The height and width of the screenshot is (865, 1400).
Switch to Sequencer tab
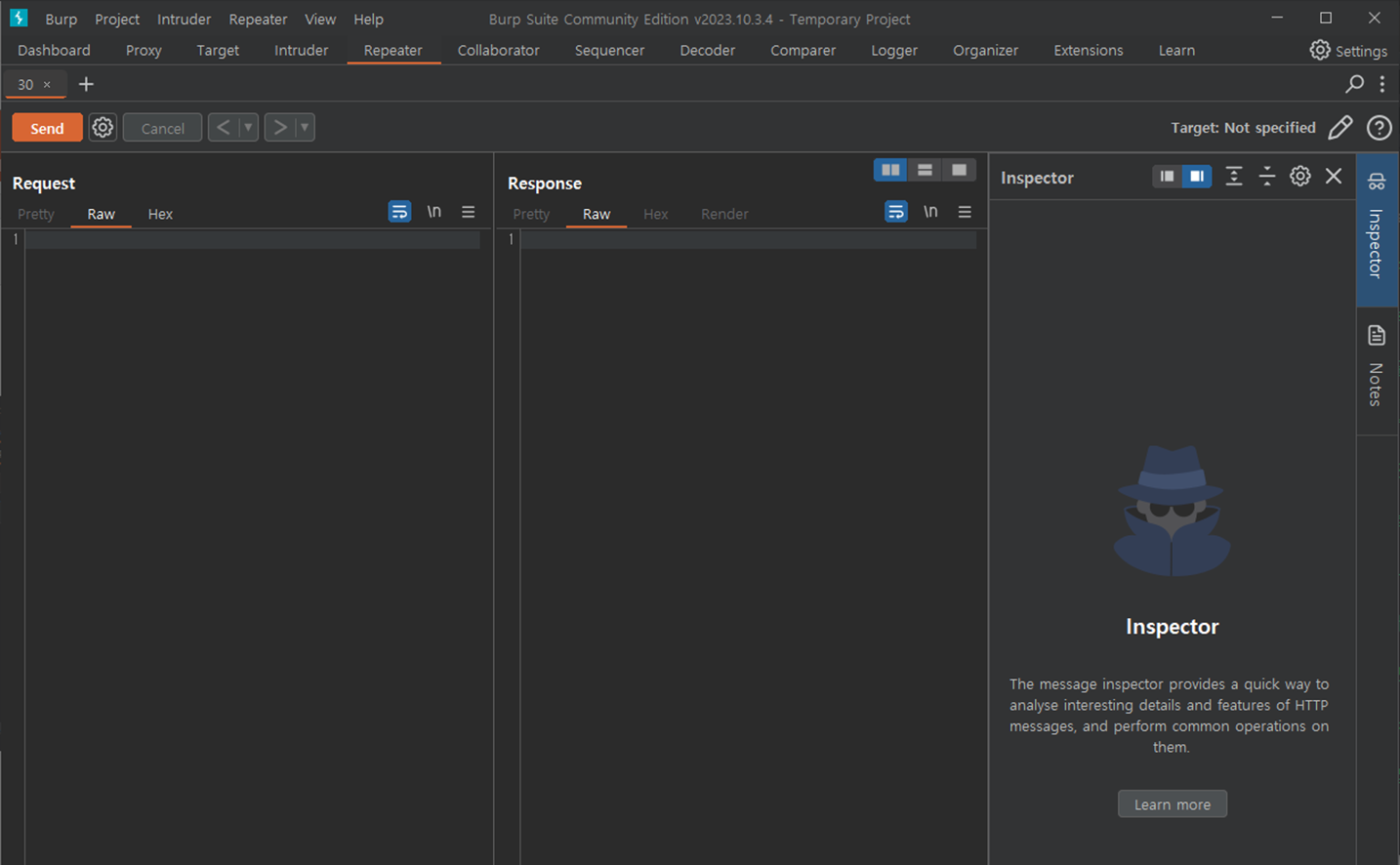coord(609,50)
